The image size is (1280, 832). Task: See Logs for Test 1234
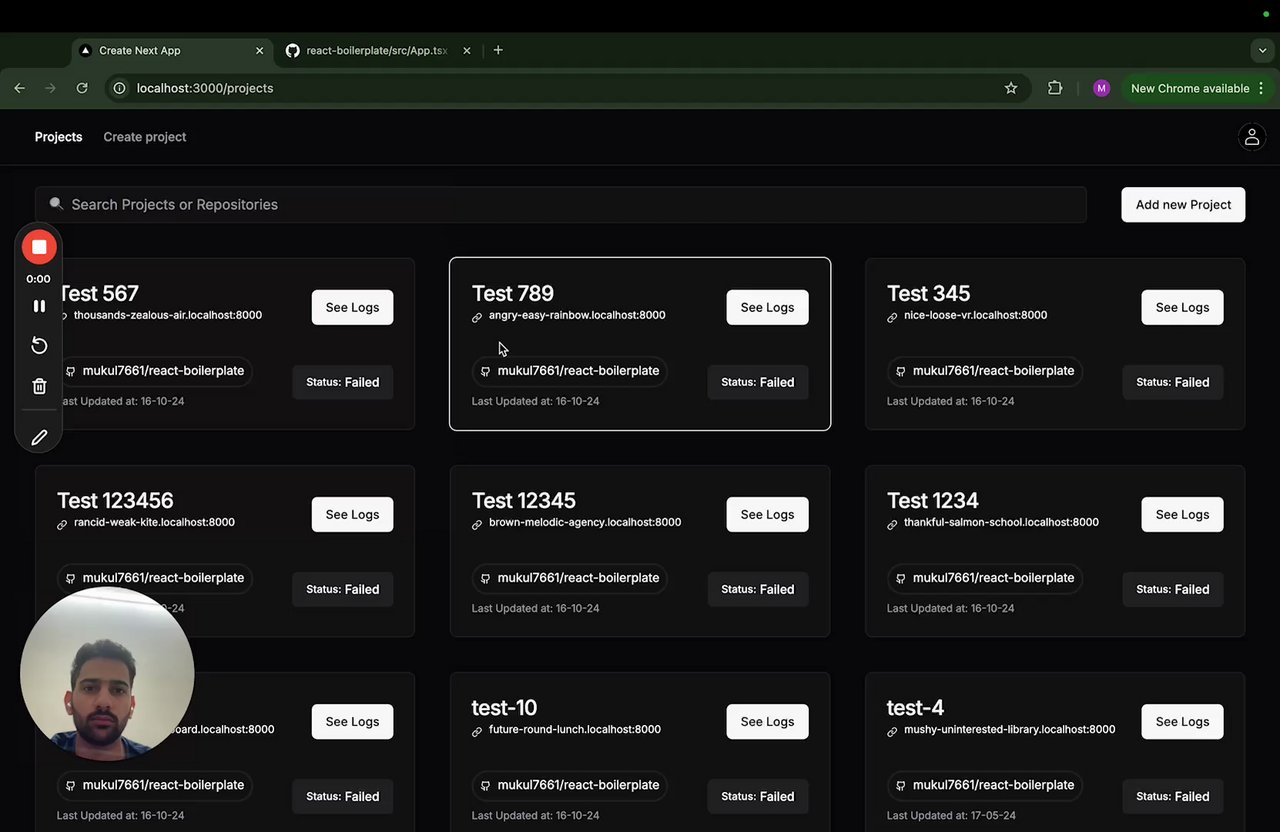pyautogui.click(x=1182, y=514)
